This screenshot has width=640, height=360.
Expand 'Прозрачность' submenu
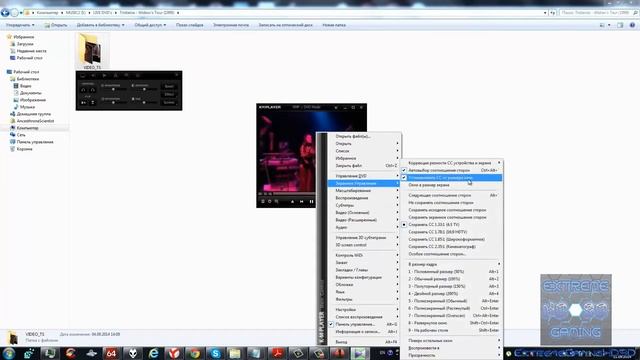(452, 356)
